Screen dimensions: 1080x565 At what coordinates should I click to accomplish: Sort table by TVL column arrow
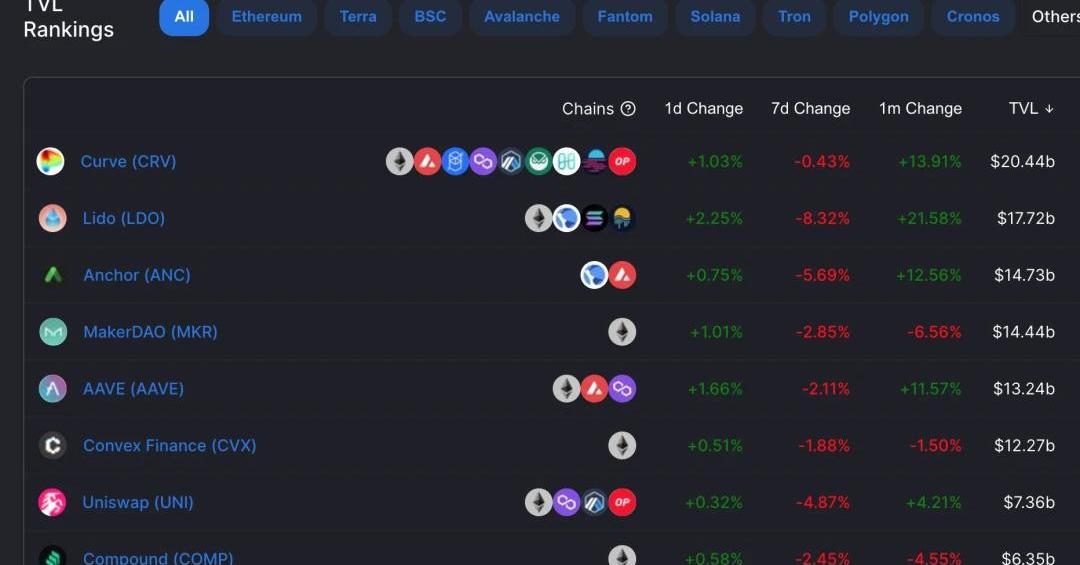pyautogui.click(x=1049, y=108)
